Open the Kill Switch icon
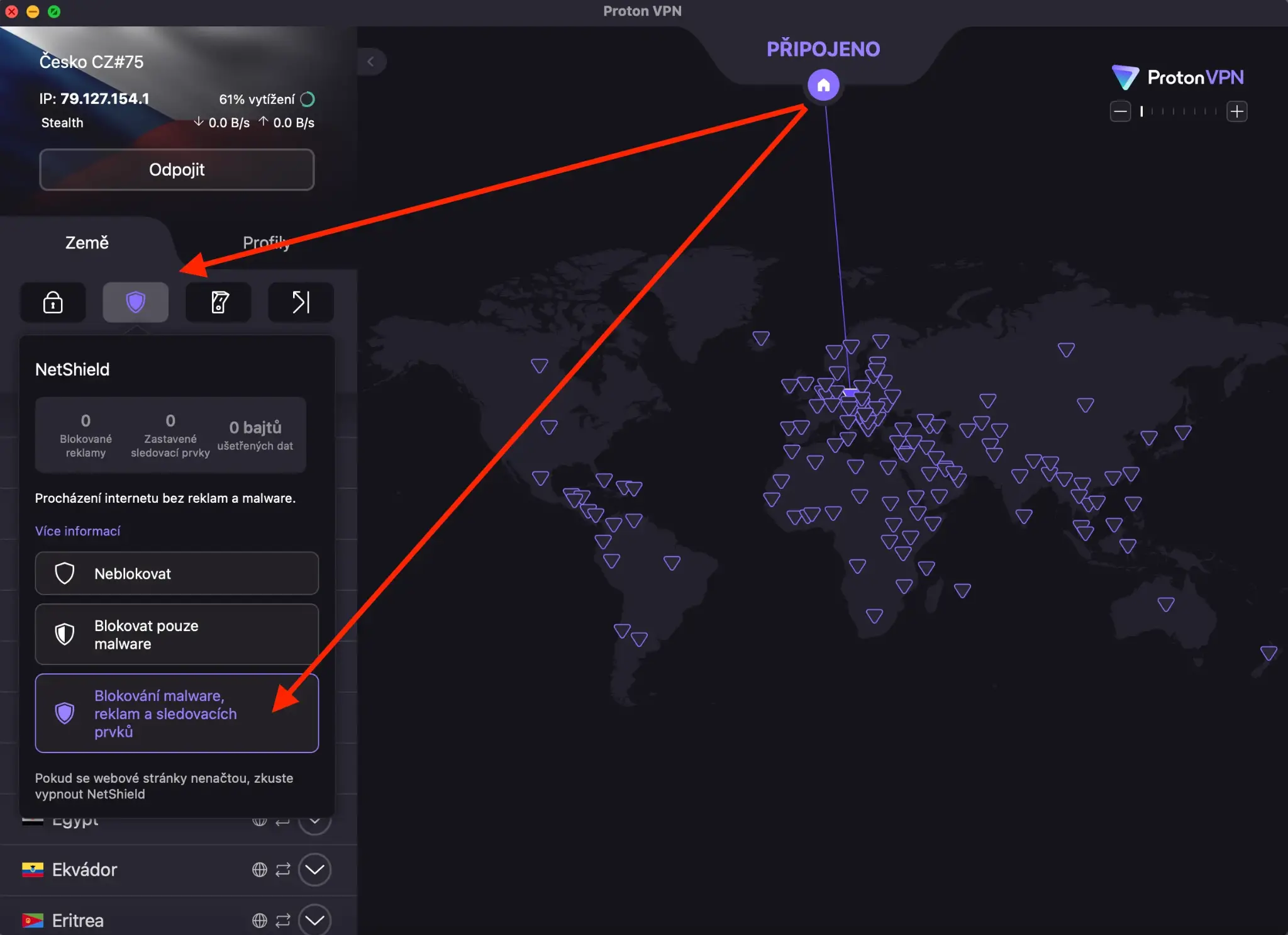 218,302
